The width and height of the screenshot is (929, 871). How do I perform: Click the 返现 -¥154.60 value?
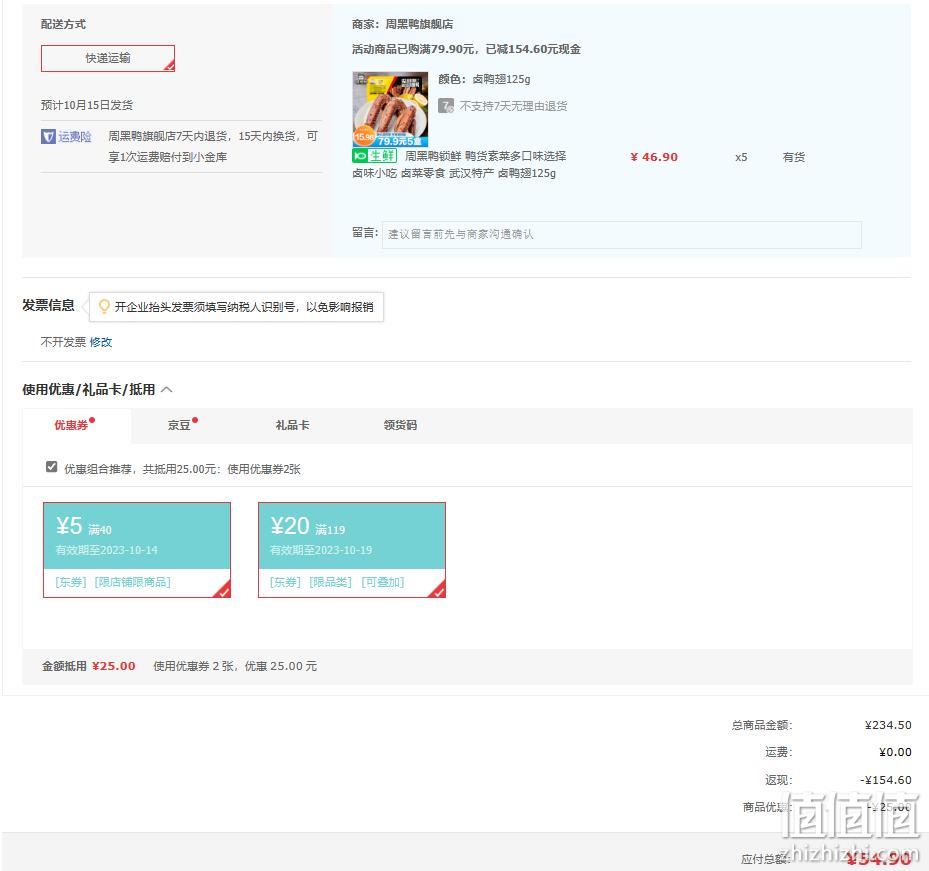[x=886, y=780]
